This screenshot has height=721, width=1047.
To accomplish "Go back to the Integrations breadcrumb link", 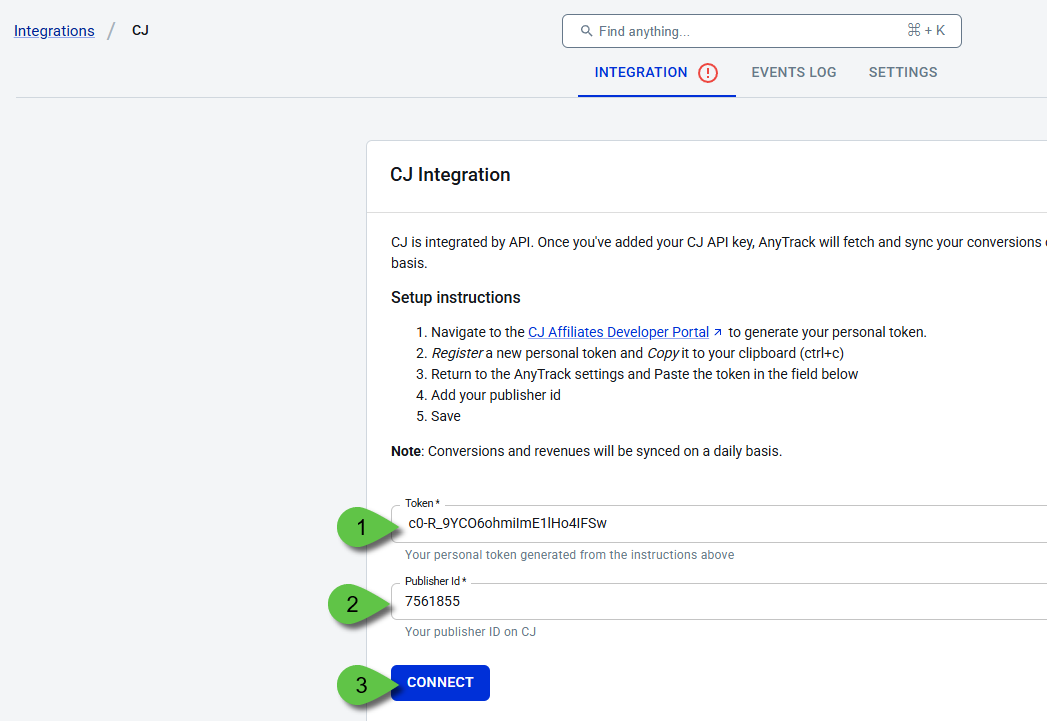I will click(x=54, y=31).
